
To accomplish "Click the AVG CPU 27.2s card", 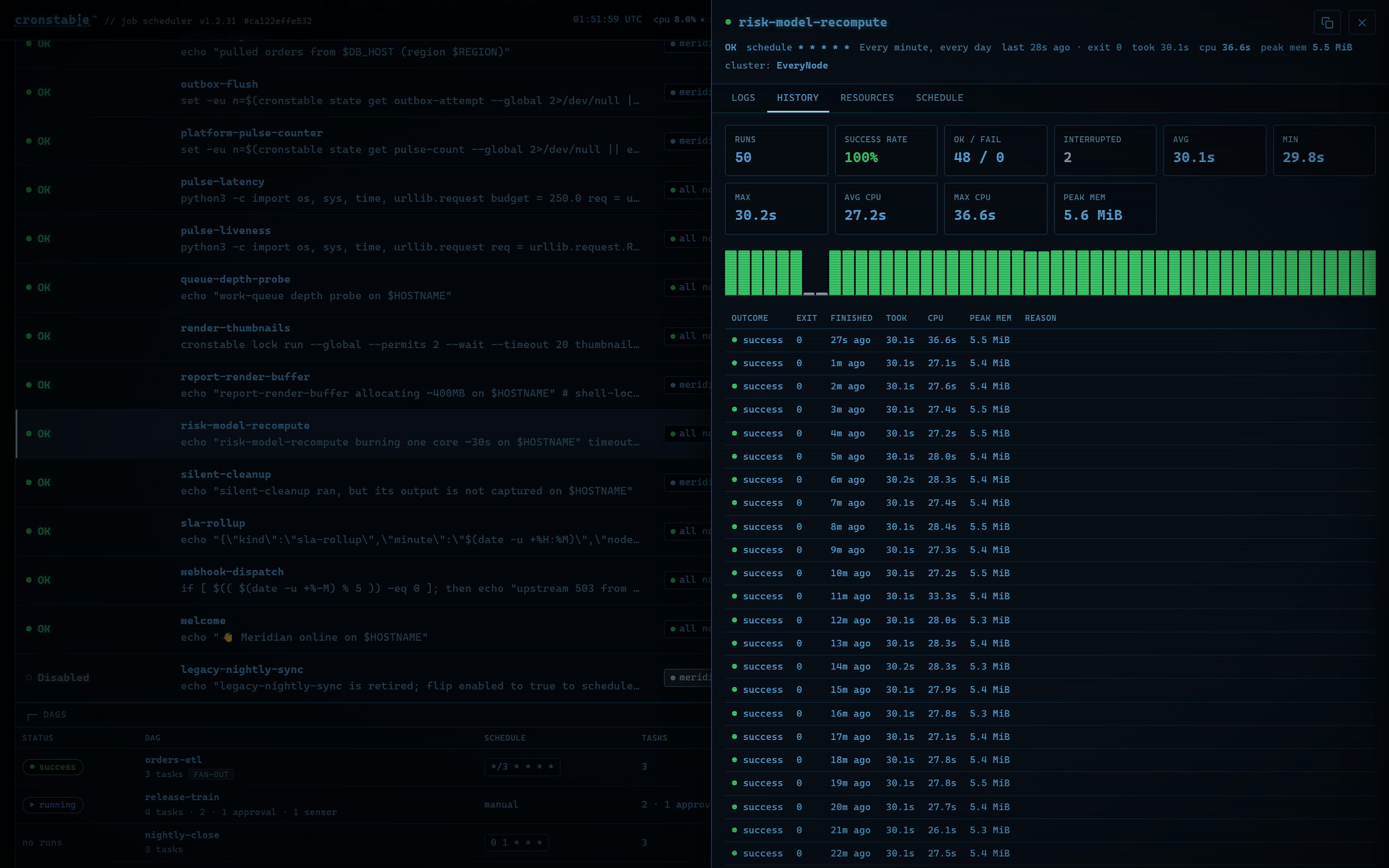I will [x=885, y=208].
